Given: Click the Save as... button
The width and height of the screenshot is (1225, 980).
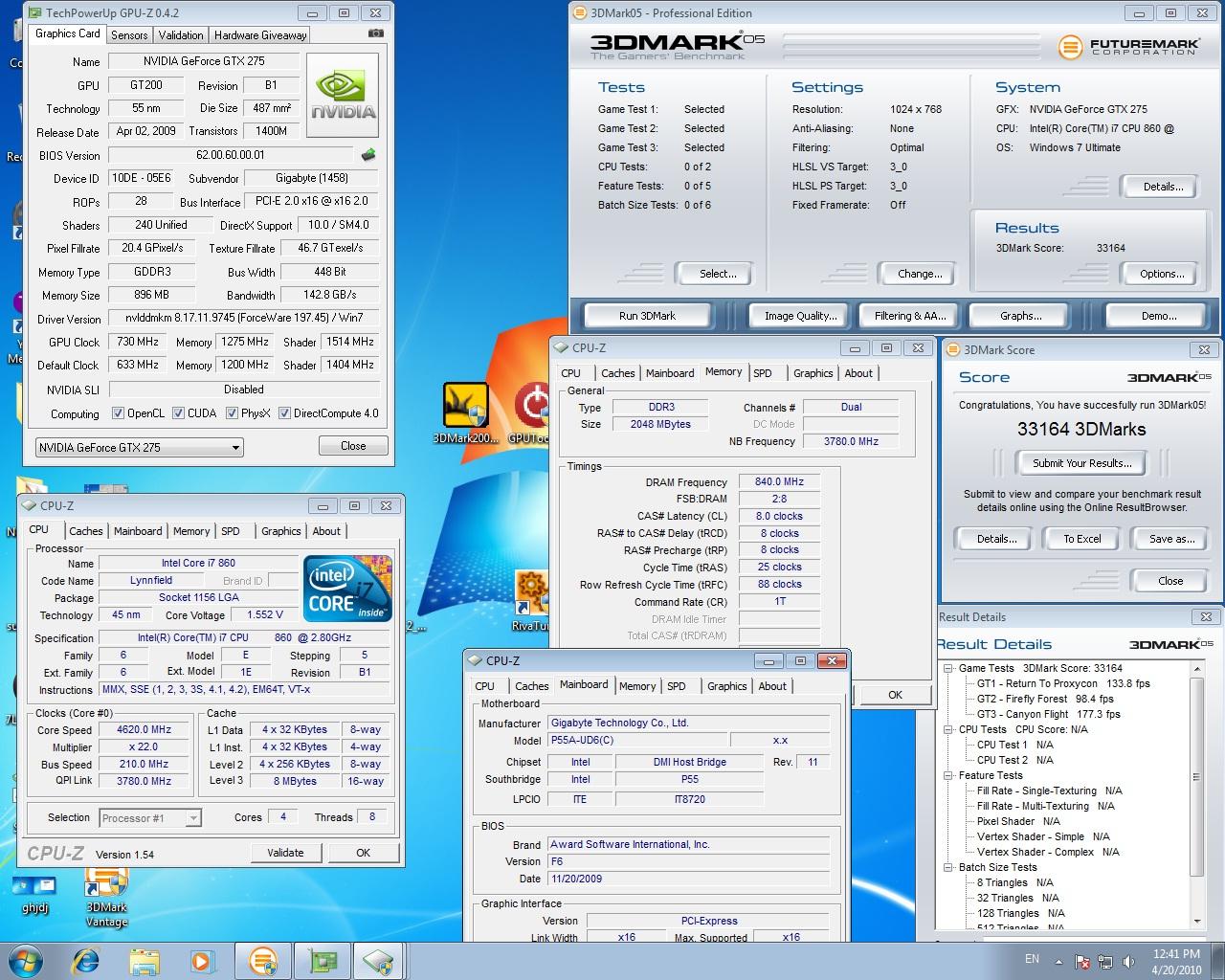Looking at the screenshot, I should point(1171,539).
